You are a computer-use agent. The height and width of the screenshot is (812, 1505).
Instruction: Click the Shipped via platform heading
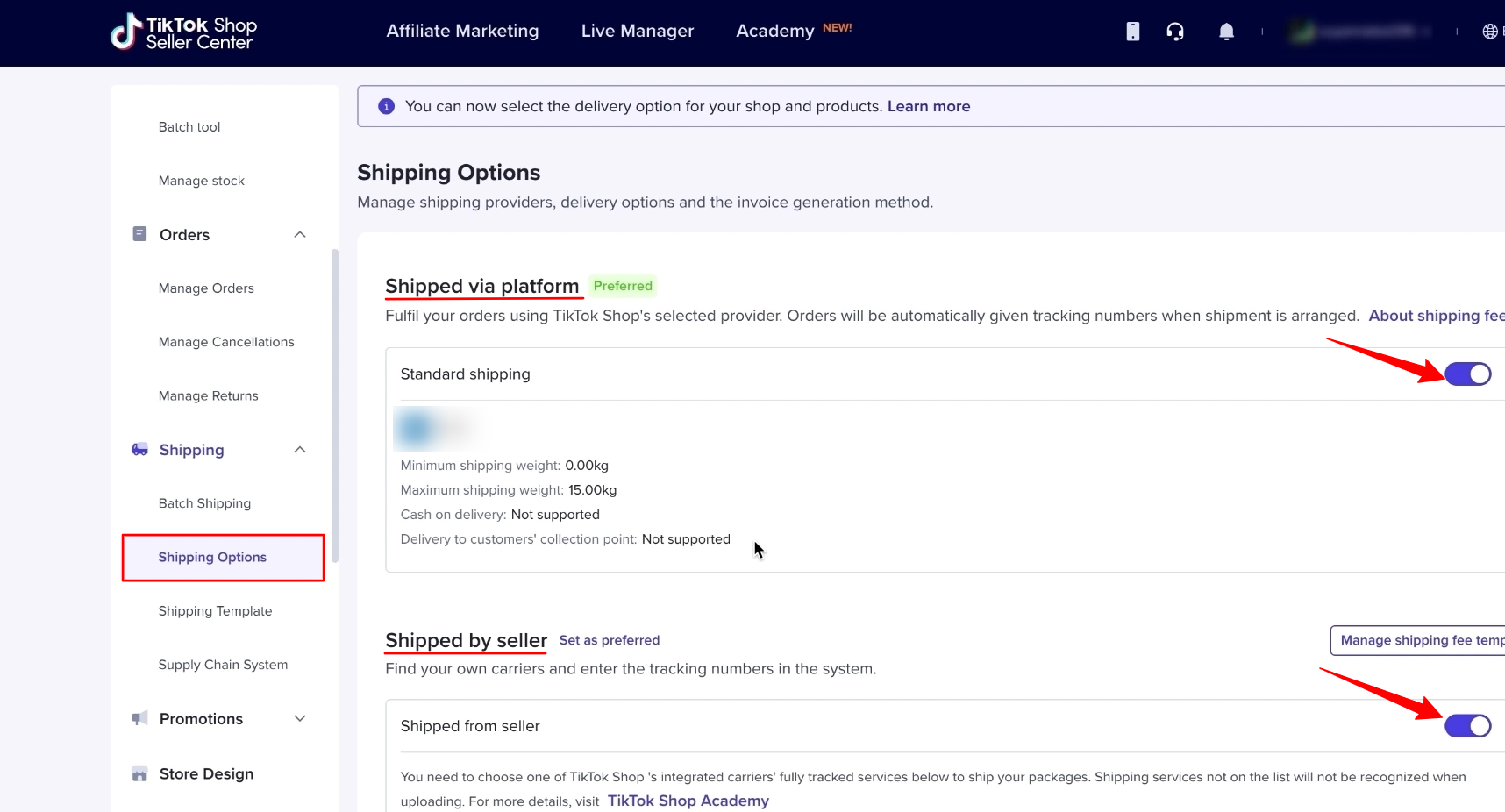click(x=482, y=286)
